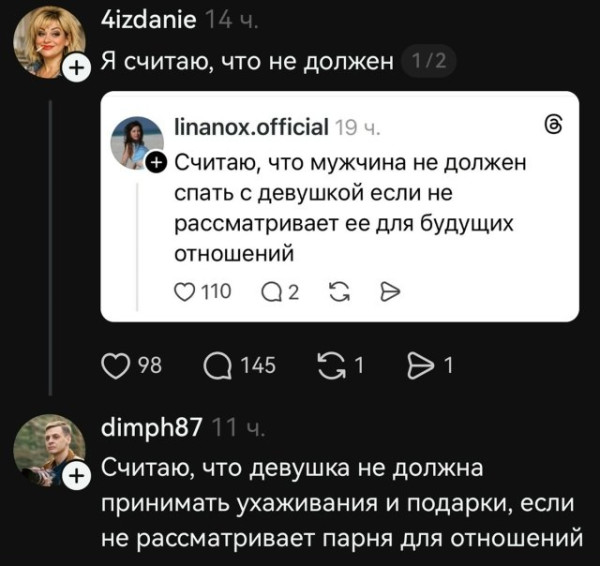Repost the quoted linanox.official post

(x=337, y=291)
